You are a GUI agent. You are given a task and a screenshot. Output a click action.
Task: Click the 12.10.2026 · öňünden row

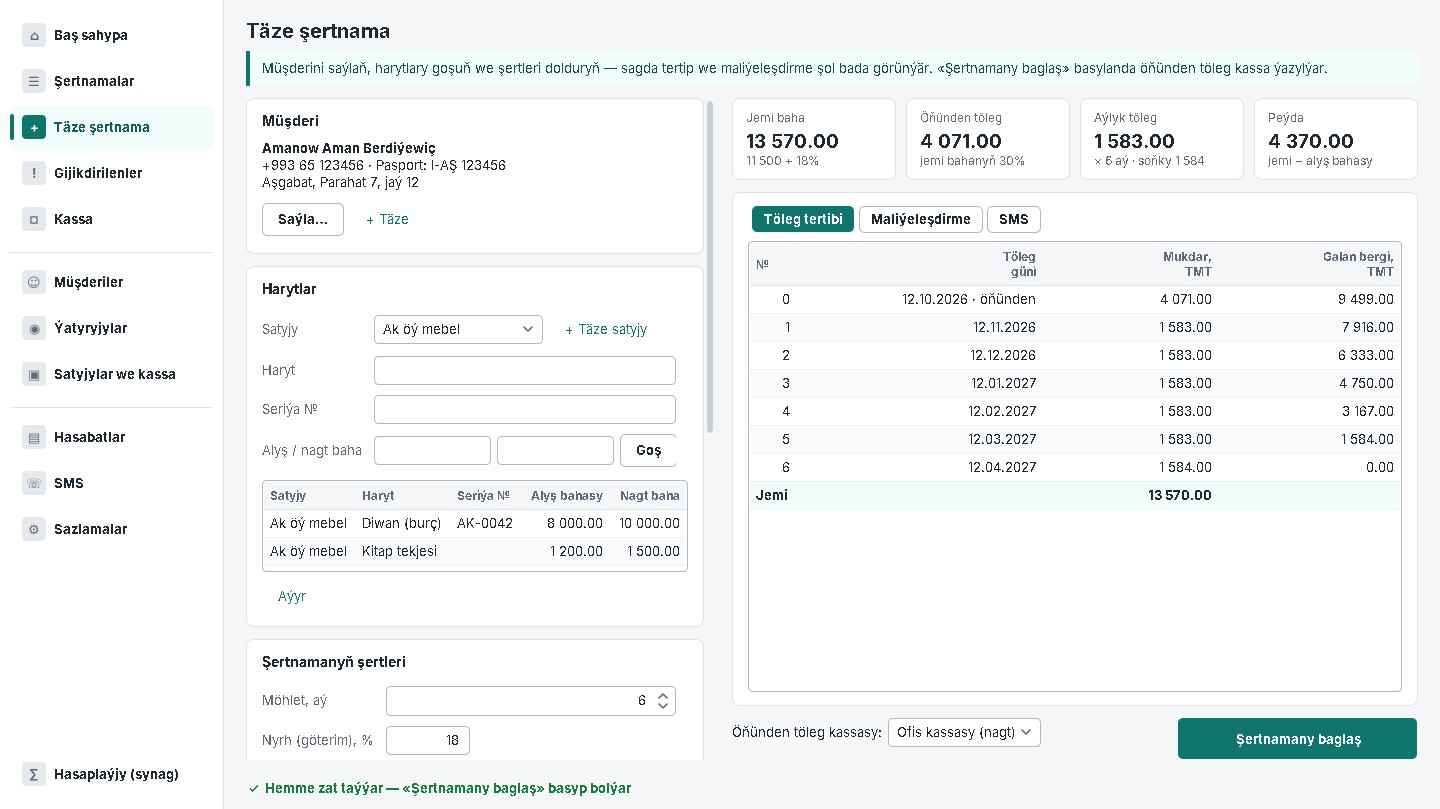coord(1075,299)
